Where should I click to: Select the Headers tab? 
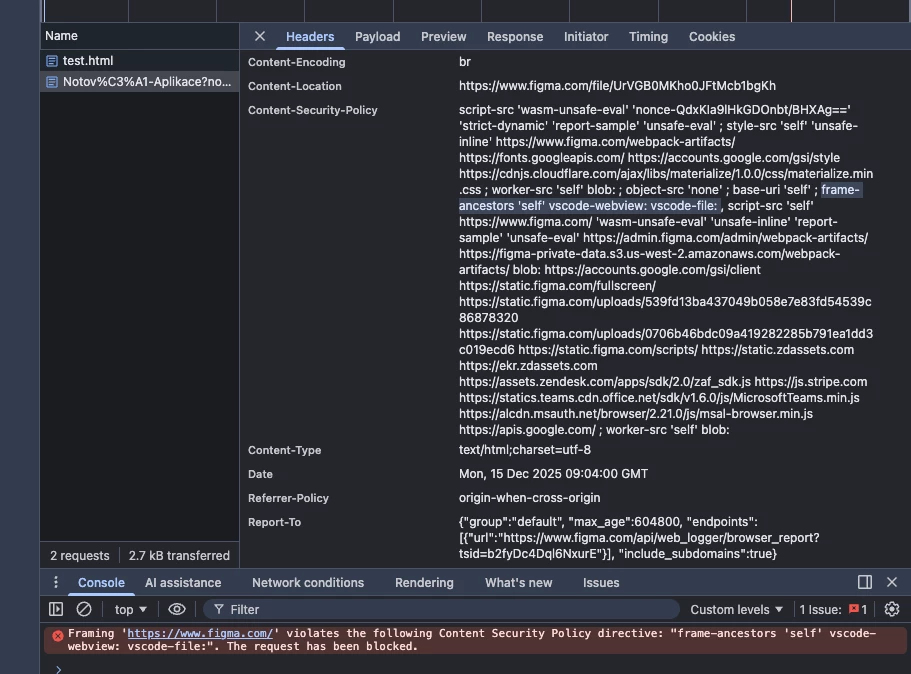[310, 37]
